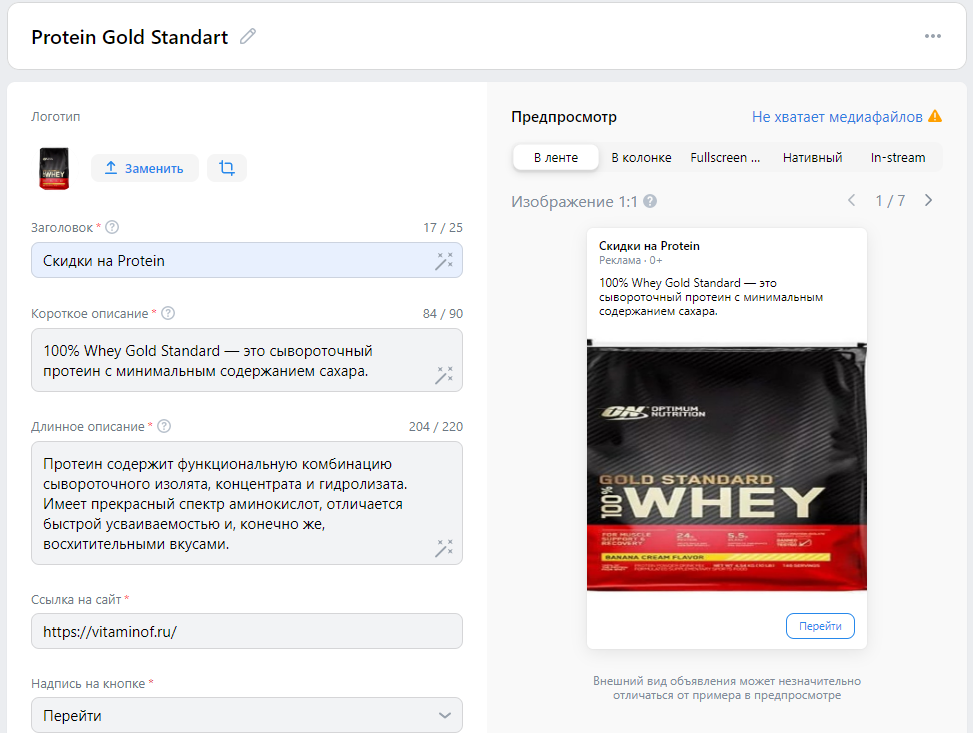The height and width of the screenshot is (733, 973).
Task: Click the Предпросмотр heading
Action: pos(564,117)
